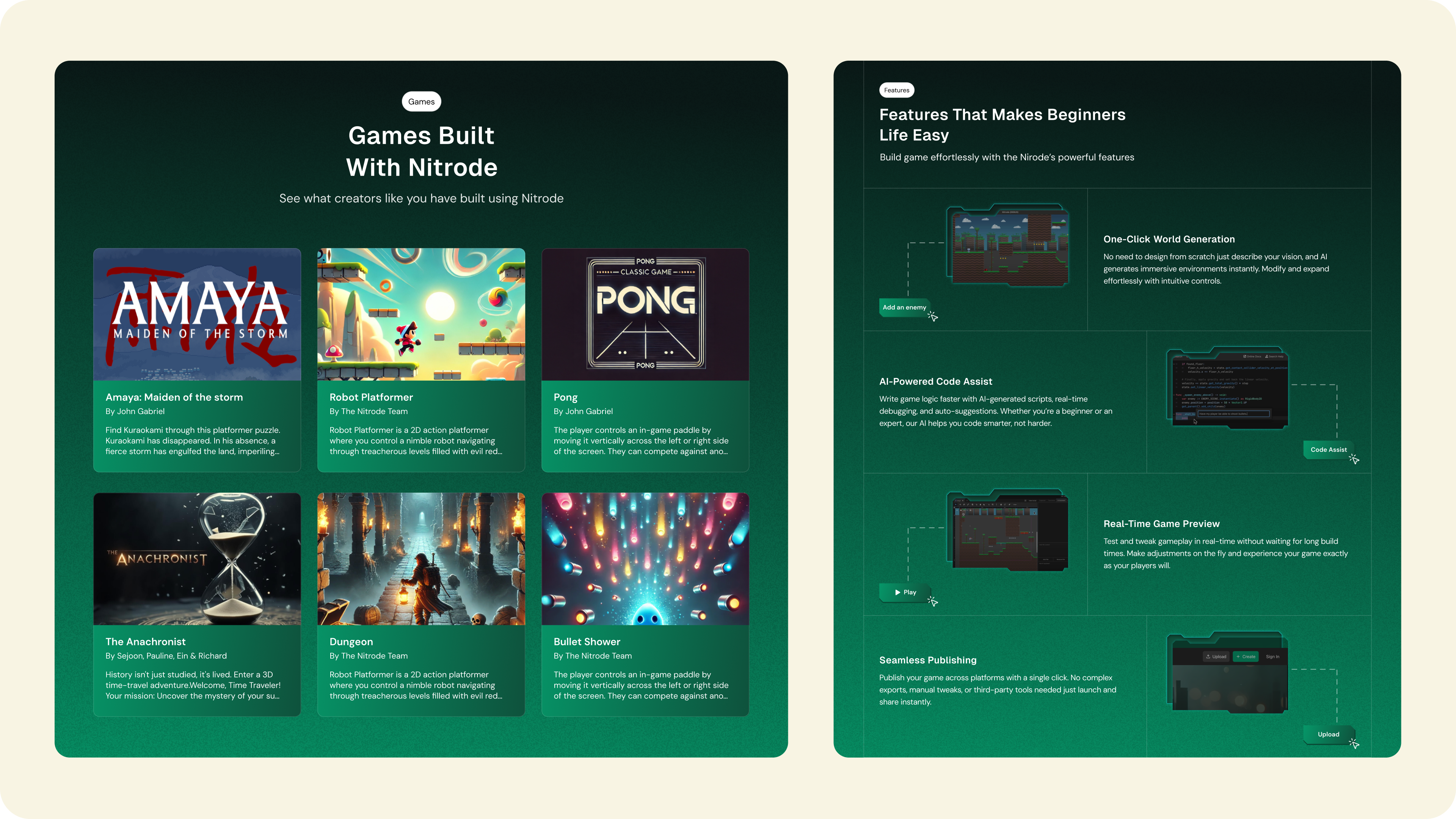Click the Dungeon game cover image
This screenshot has height=819, width=1456.
[421, 559]
